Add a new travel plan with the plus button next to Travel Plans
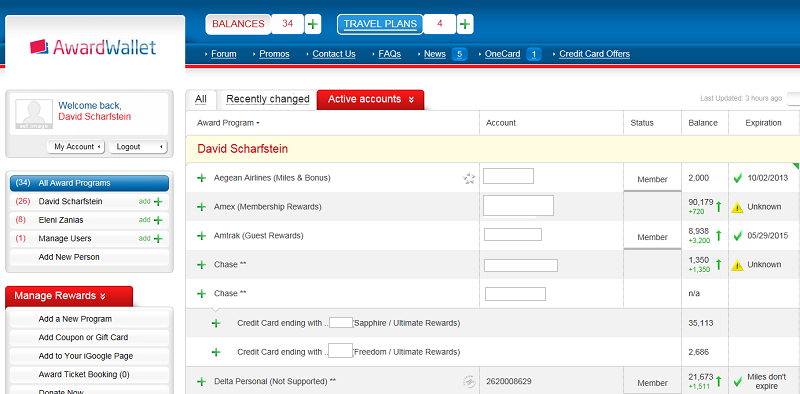 tap(465, 24)
